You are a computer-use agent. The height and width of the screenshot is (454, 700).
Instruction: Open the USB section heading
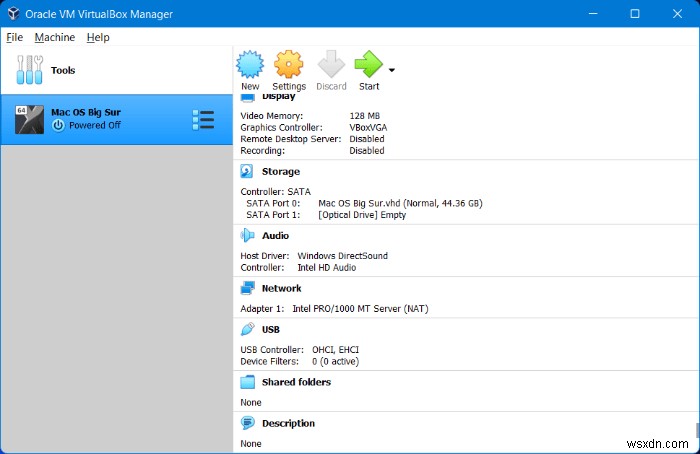tap(271, 329)
